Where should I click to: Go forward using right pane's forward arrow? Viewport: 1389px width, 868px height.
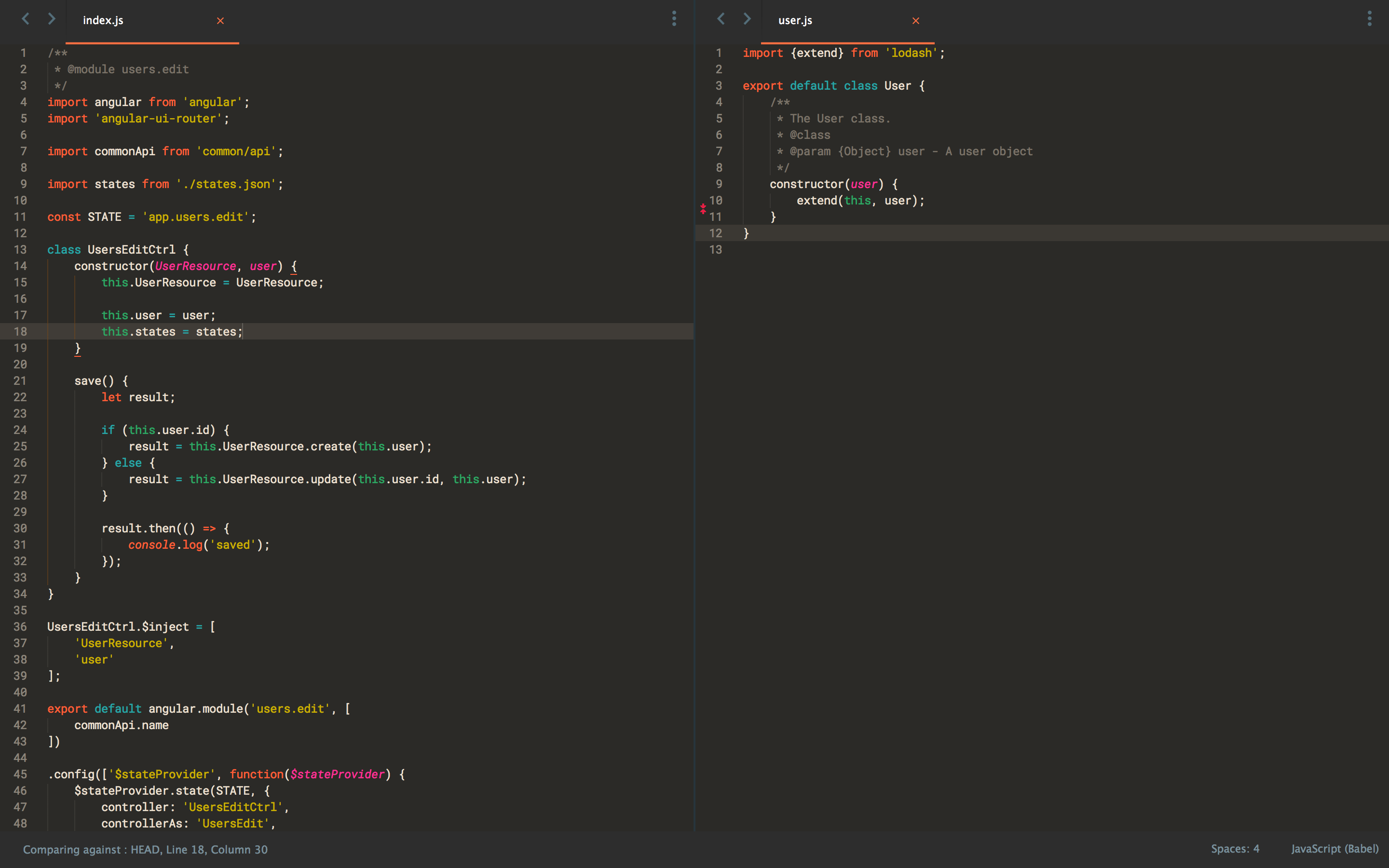[747, 19]
